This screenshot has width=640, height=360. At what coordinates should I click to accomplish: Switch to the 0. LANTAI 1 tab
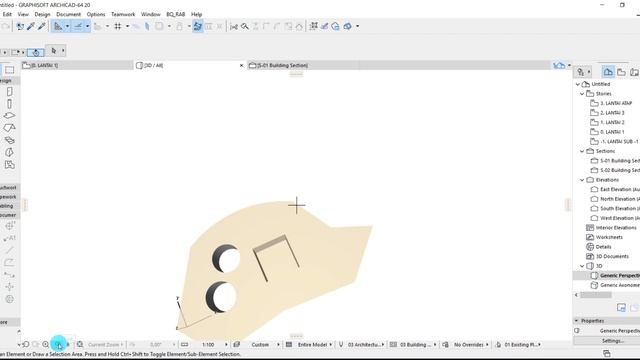pyautogui.click(x=78, y=65)
